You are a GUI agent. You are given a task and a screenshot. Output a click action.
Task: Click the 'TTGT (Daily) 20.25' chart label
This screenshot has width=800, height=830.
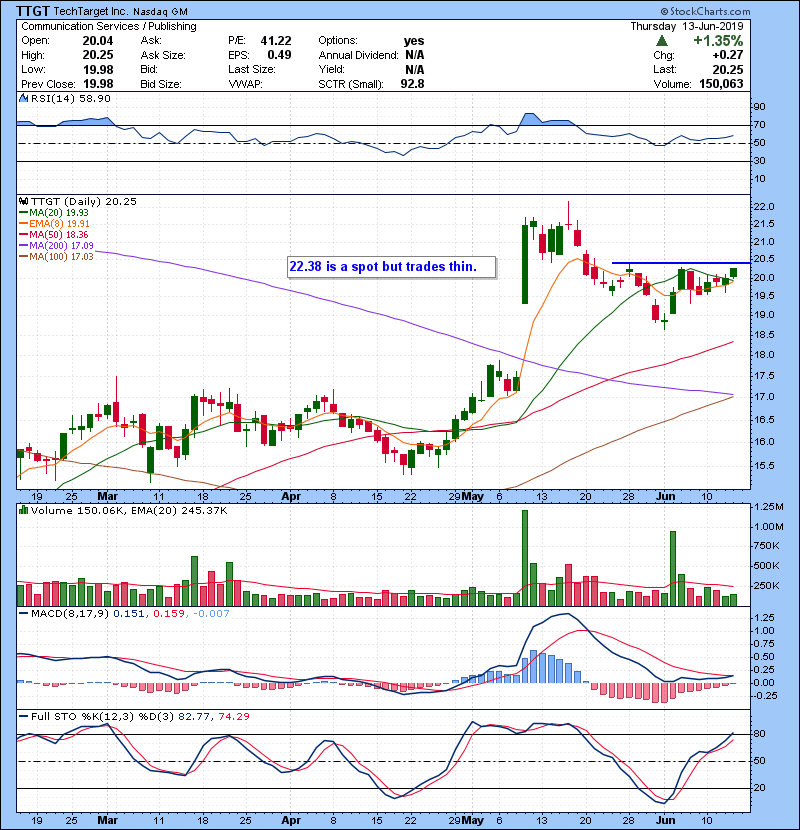(84, 201)
